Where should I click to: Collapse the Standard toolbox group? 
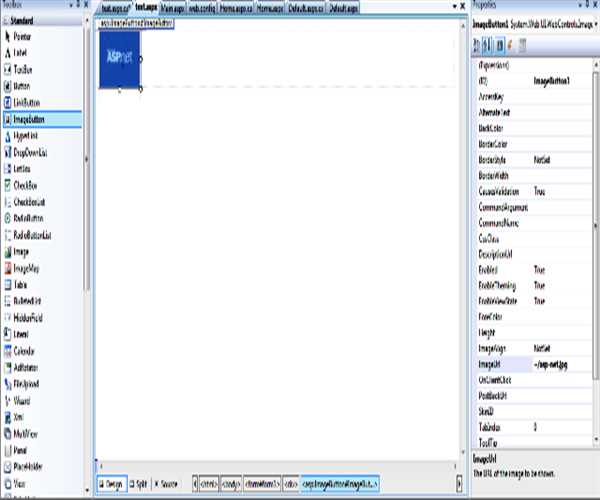point(6,19)
